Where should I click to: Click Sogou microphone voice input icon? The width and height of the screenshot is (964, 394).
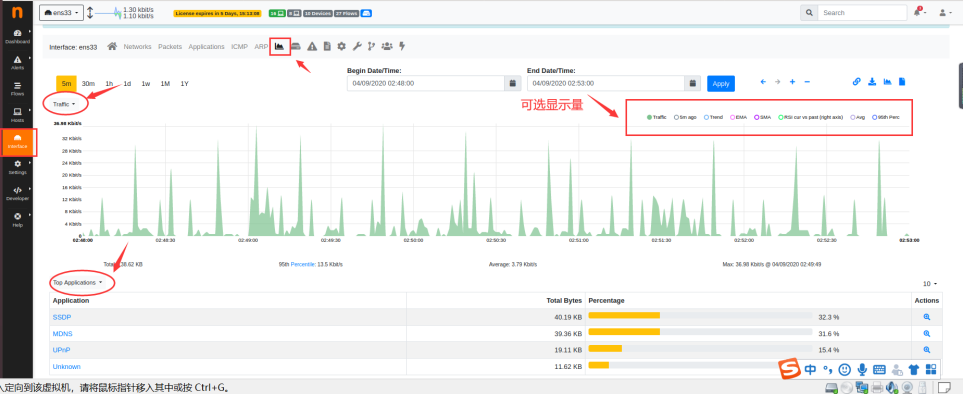[862, 369]
